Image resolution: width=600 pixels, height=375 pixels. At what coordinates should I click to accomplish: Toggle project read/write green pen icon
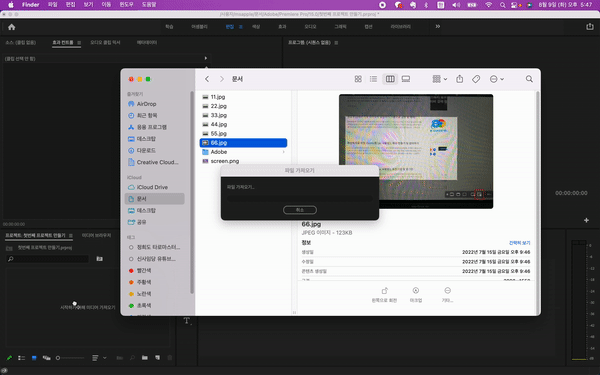coord(9,358)
